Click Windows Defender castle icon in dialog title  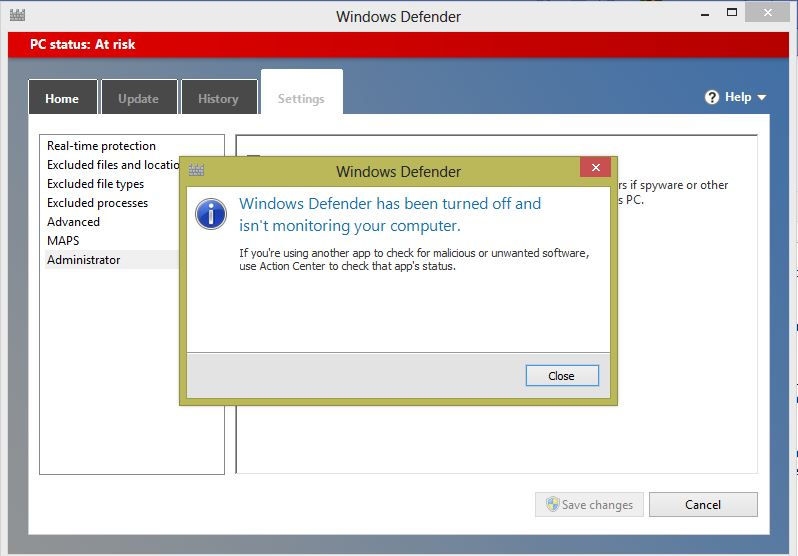[196, 170]
